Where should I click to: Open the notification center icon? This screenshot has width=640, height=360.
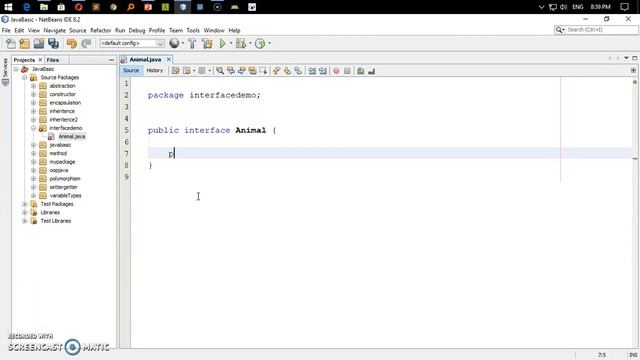pos(624,7)
